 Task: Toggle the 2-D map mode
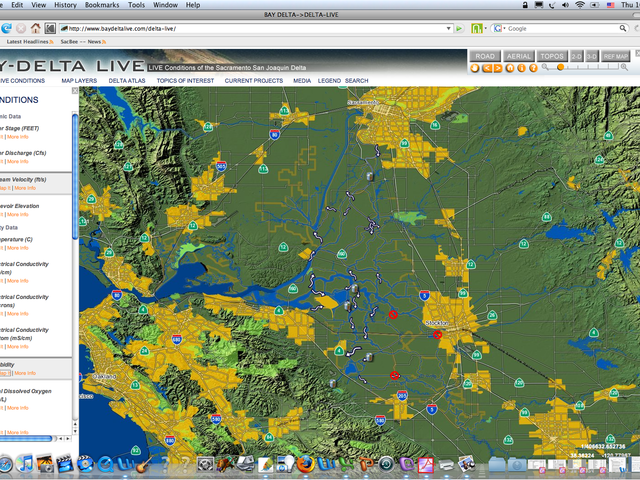coord(576,56)
